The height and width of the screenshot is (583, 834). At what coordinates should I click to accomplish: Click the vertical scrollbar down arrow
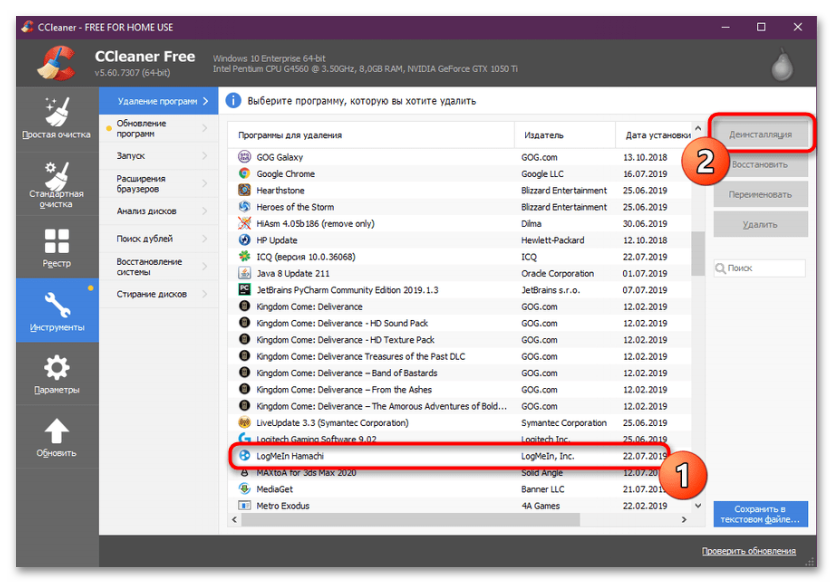pyautogui.click(x=698, y=506)
